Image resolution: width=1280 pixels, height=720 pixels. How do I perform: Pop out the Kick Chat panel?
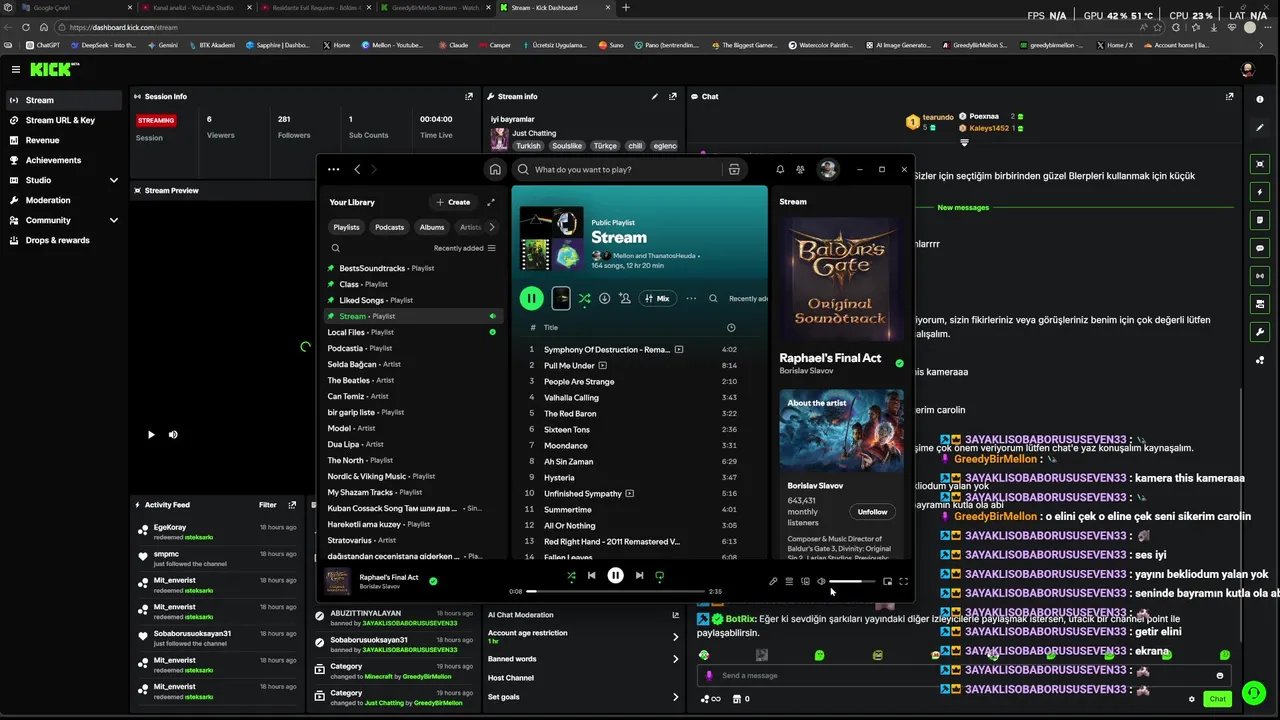point(1230,97)
